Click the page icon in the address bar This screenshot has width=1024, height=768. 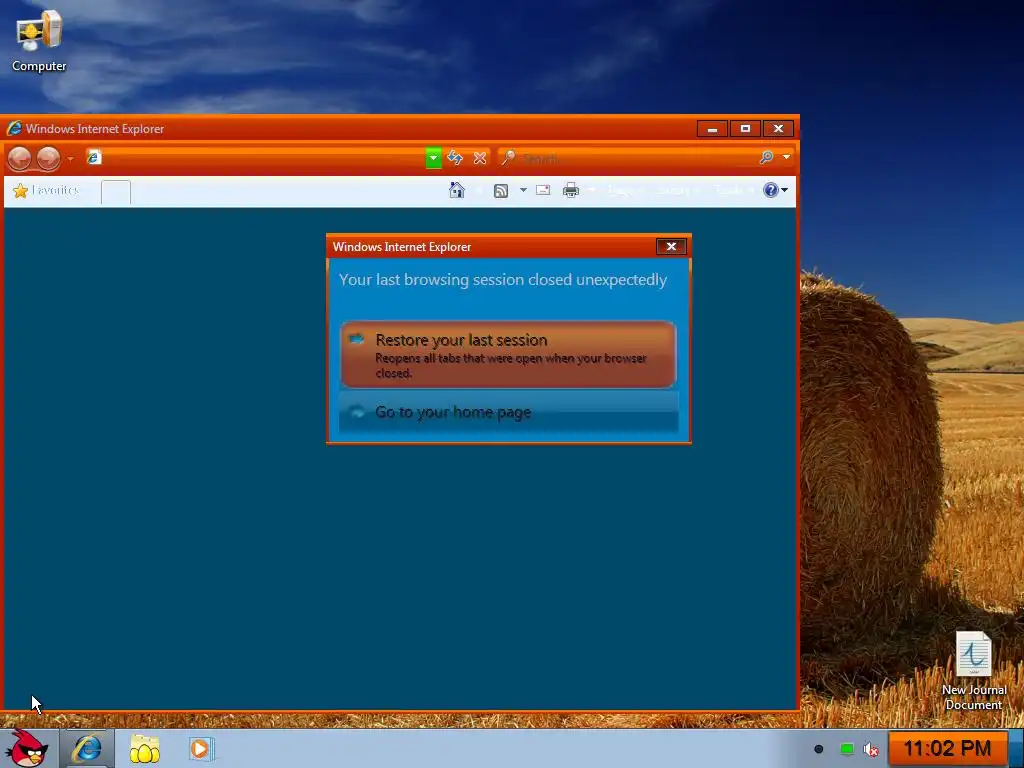coord(94,157)
